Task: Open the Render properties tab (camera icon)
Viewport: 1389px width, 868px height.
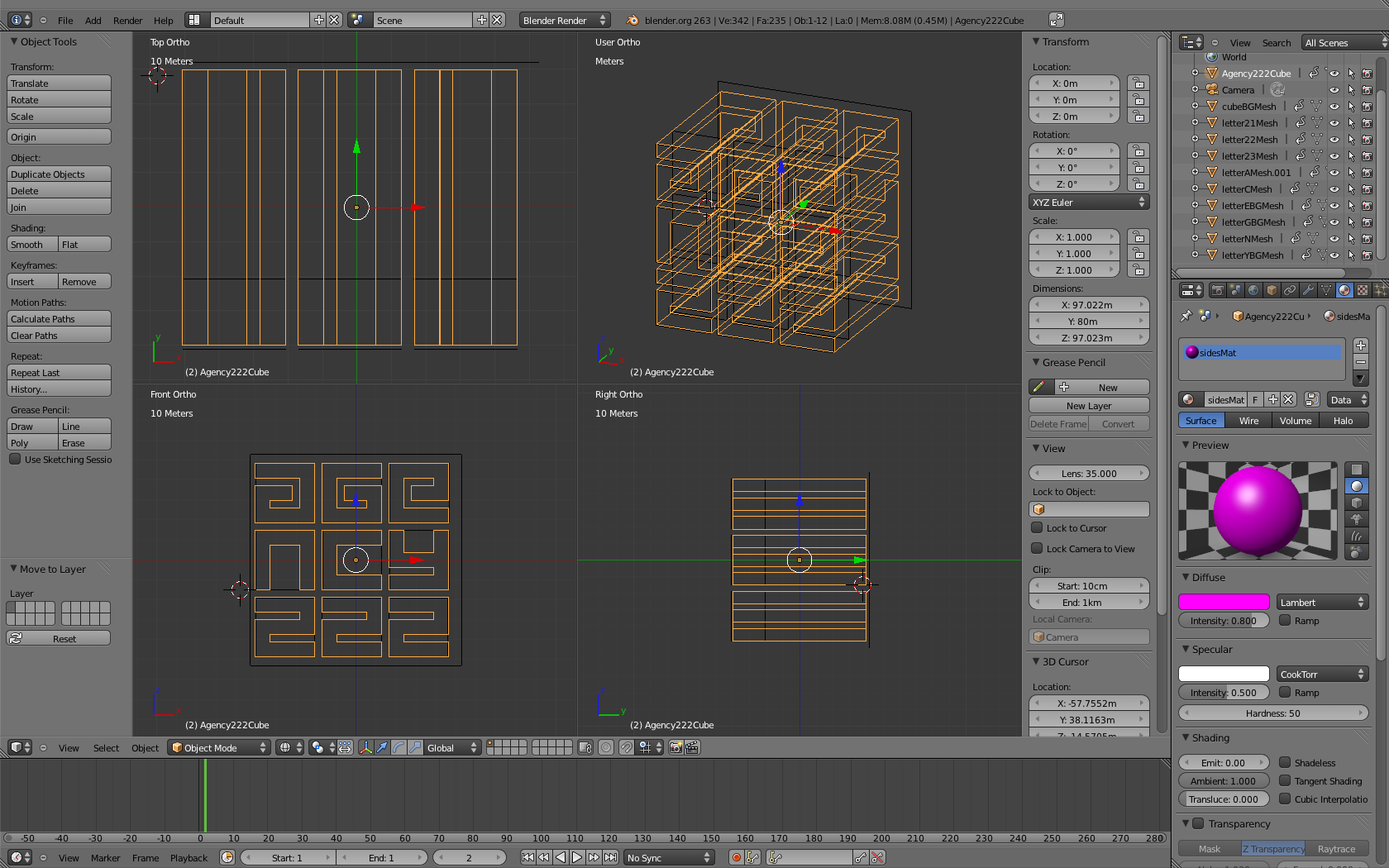Action: pos(1217,290)
